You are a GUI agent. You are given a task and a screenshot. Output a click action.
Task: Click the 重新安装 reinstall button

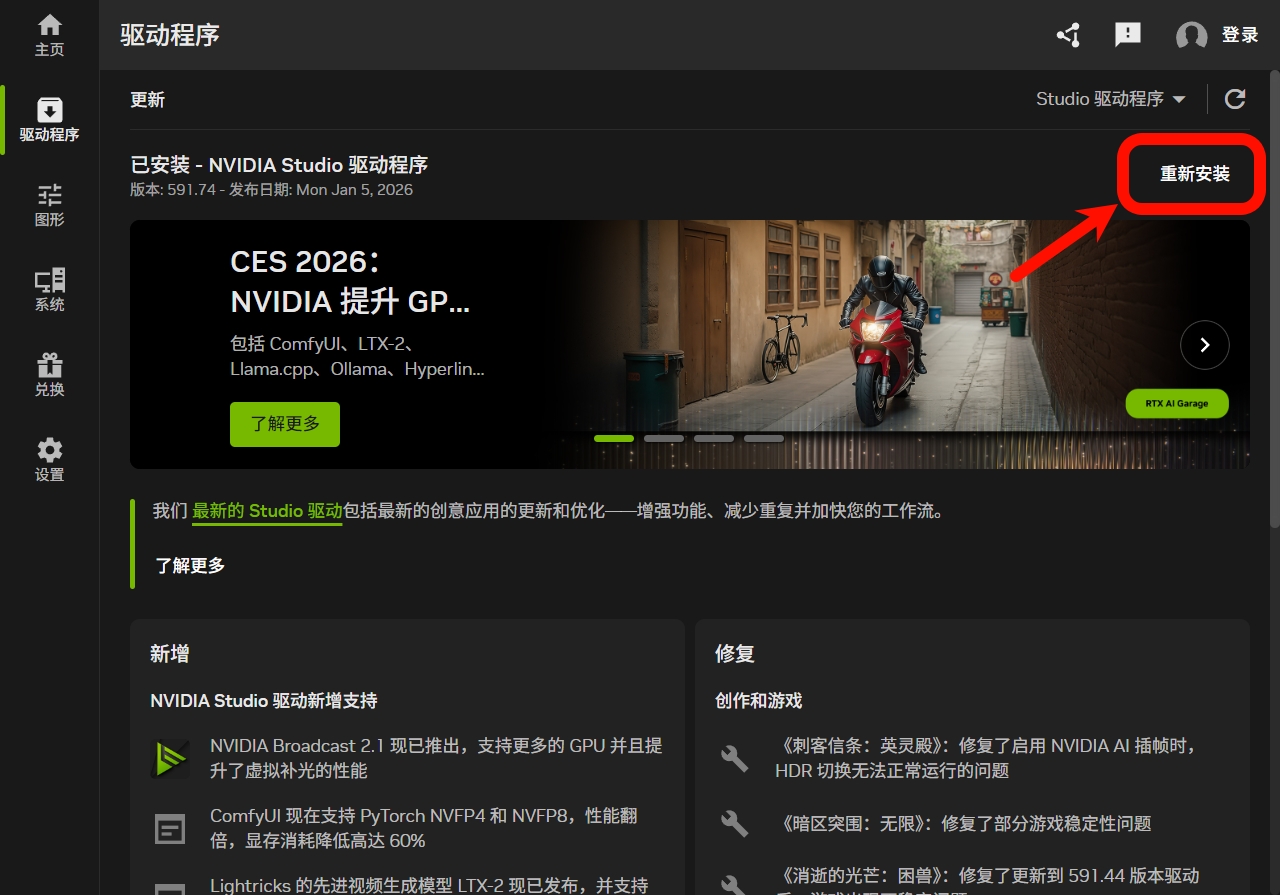(1194, 174)
